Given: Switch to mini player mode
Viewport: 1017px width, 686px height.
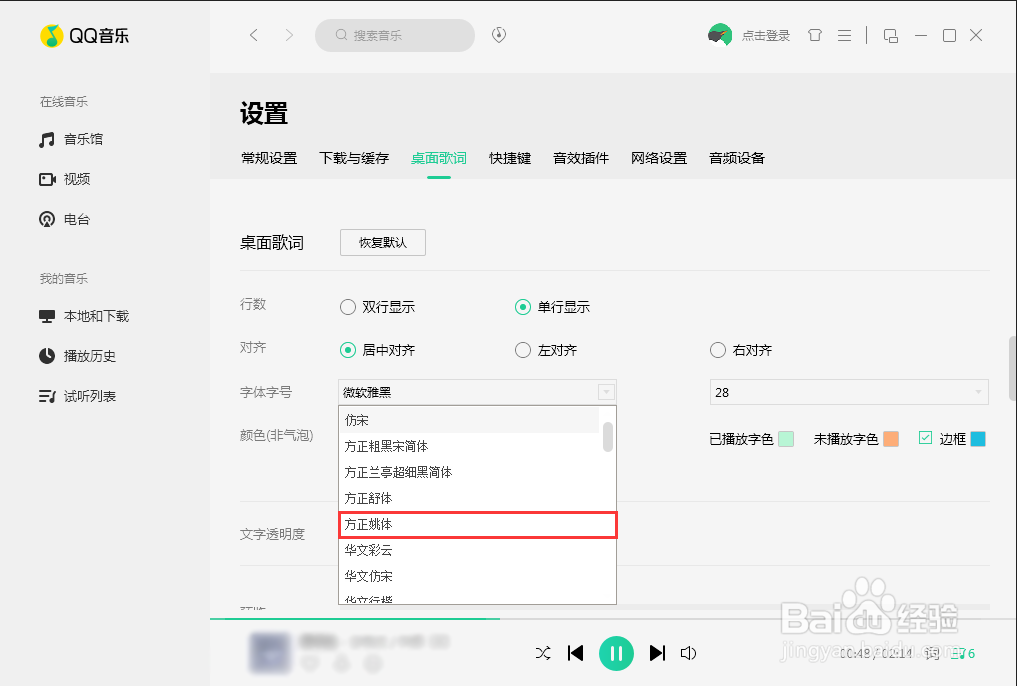Looking at the screenshot, I should tap(890, 35).
